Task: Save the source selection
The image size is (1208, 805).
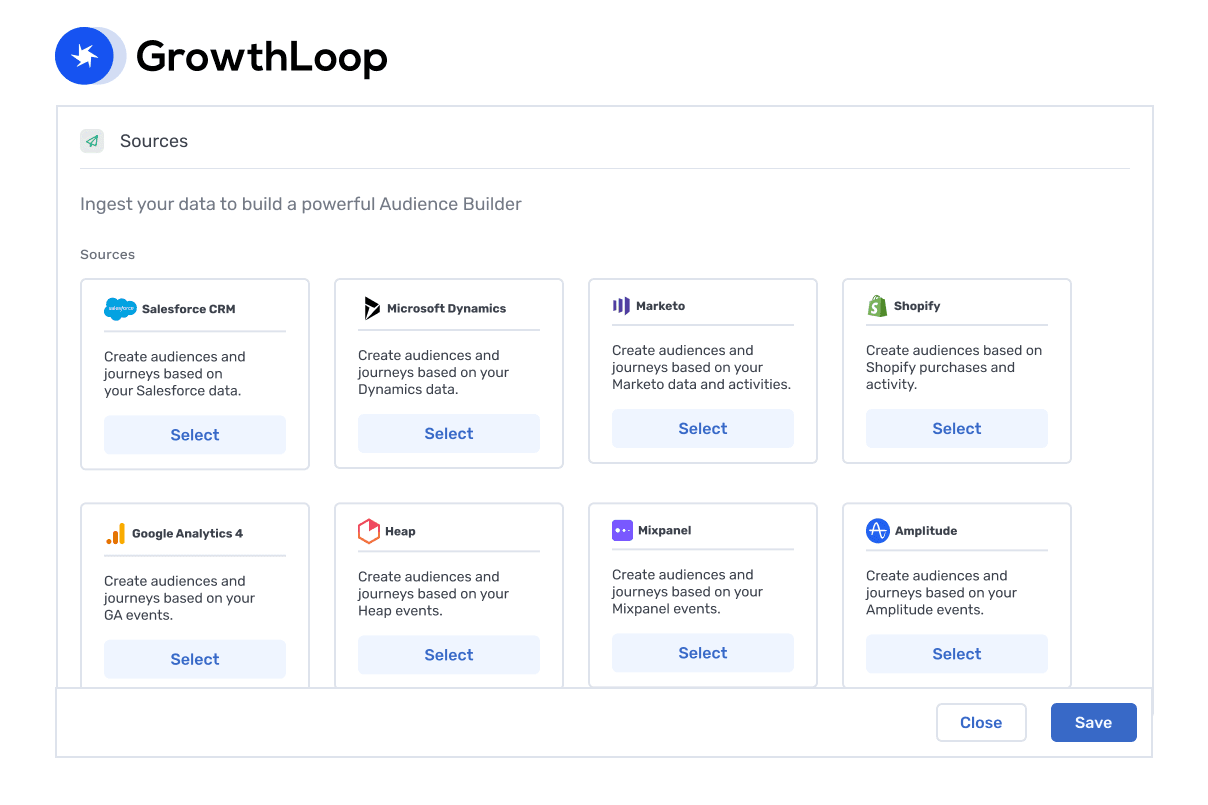Action: click(x=1093, y=723)
